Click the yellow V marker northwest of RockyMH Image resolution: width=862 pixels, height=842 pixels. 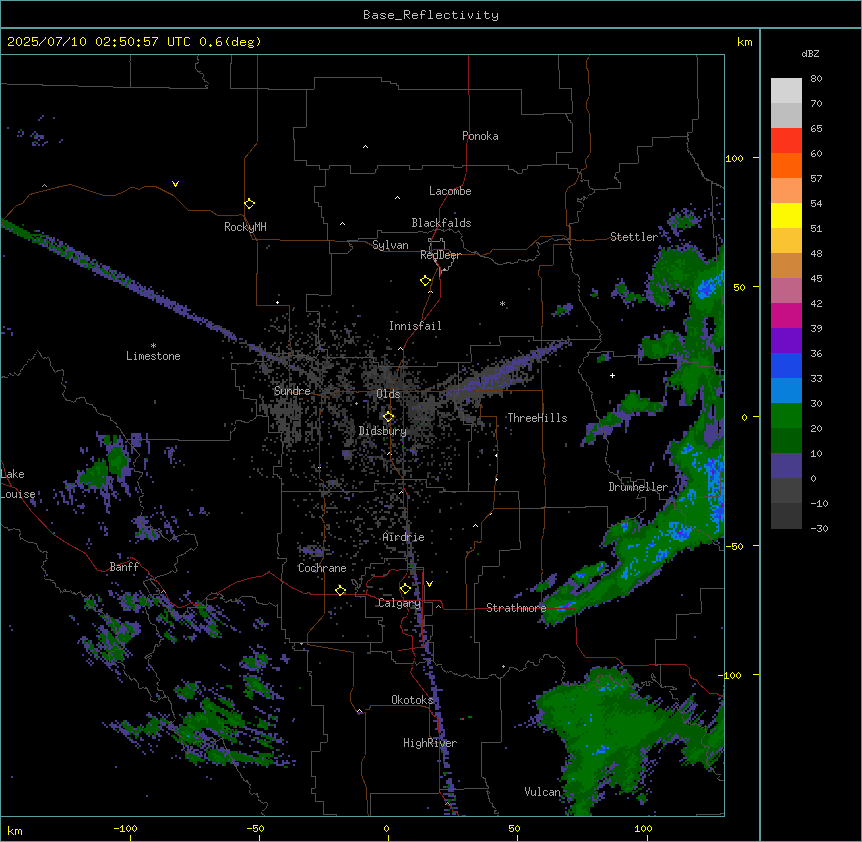click(x=175, y=184)
